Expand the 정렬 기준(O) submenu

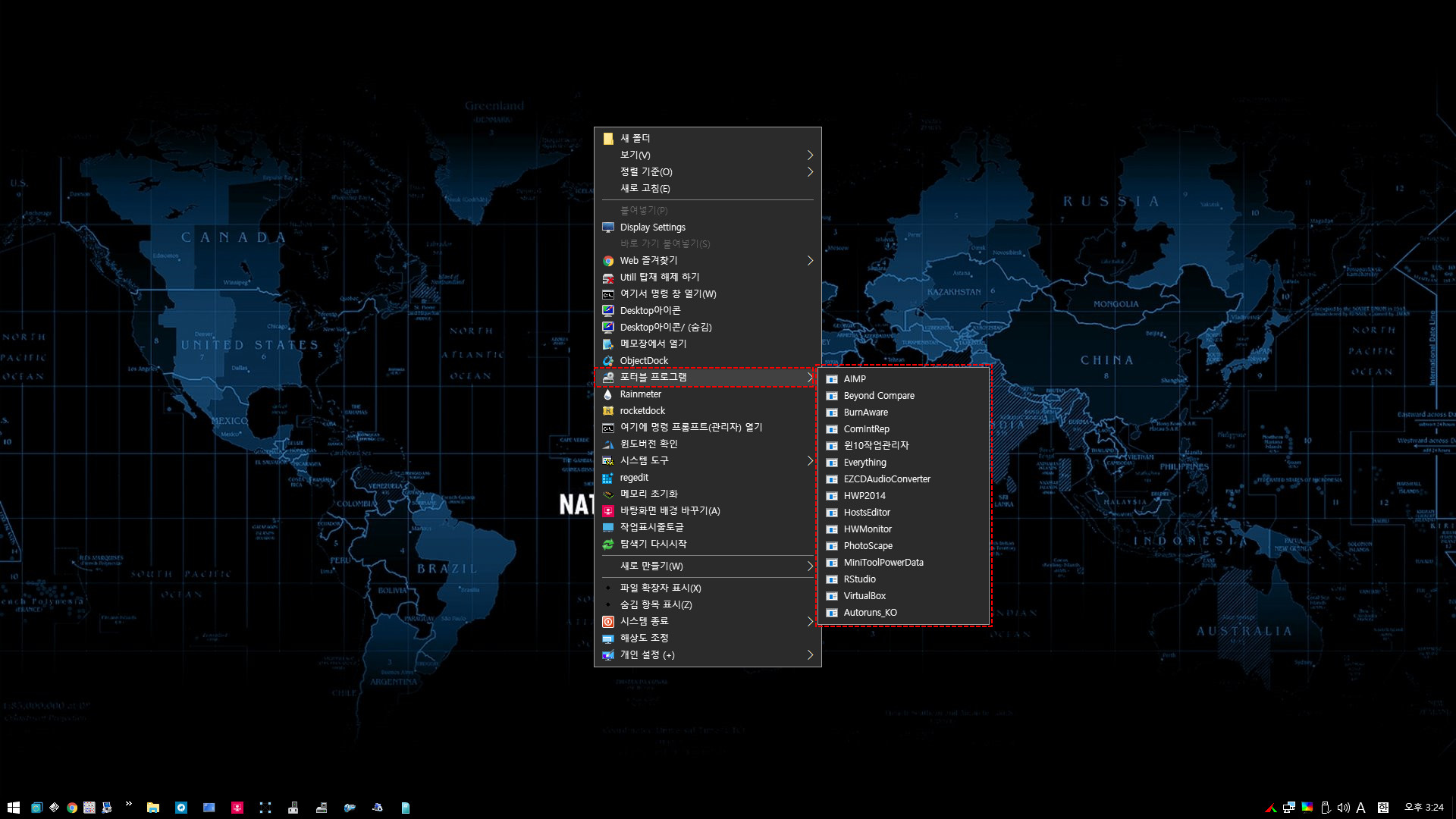(708, 171)
